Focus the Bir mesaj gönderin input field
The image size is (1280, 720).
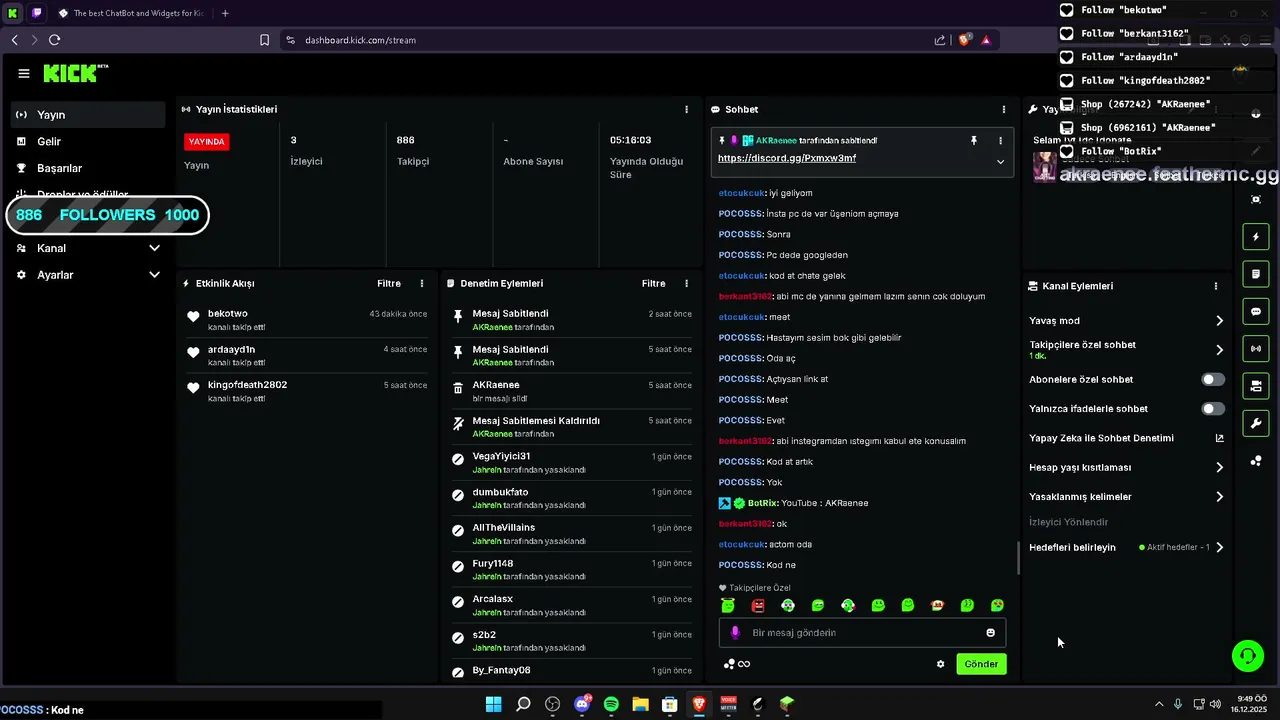[862, 633]
